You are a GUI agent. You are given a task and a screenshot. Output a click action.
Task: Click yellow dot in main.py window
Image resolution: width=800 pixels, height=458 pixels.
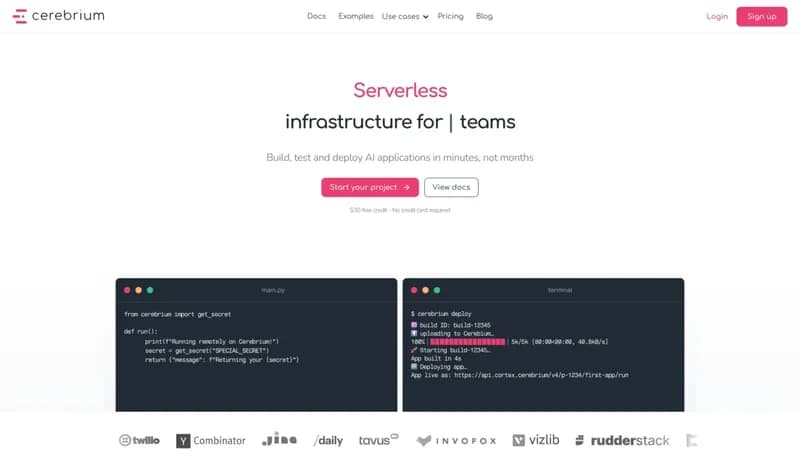[138, 290]
